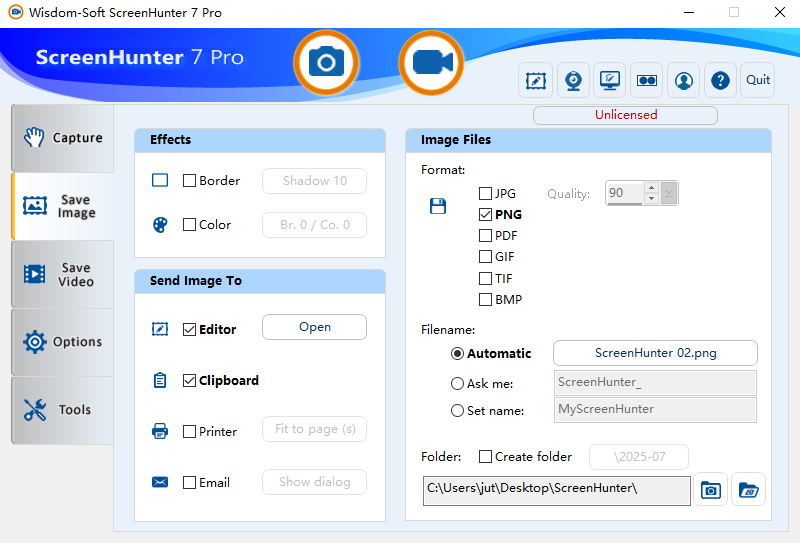This screenshot has height=543, width=800.
Task: Uncheck the Editor checkbox
Action: point(189,330)
